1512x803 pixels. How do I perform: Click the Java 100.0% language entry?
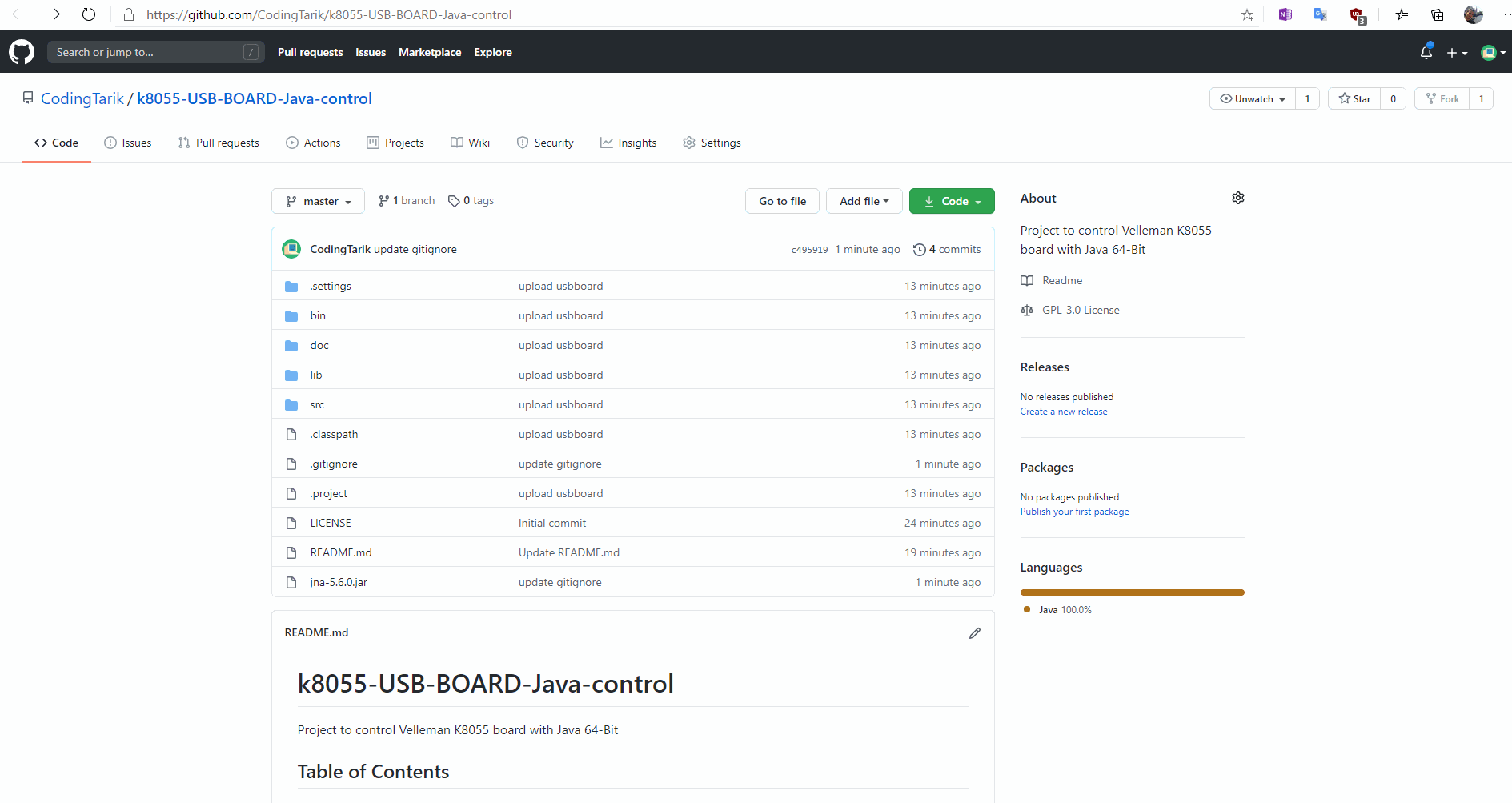1057,610
